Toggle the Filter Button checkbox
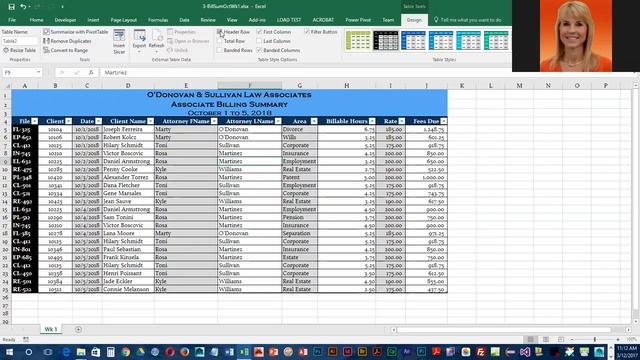This screenshot has height=360, width=640. coord(307,31)
